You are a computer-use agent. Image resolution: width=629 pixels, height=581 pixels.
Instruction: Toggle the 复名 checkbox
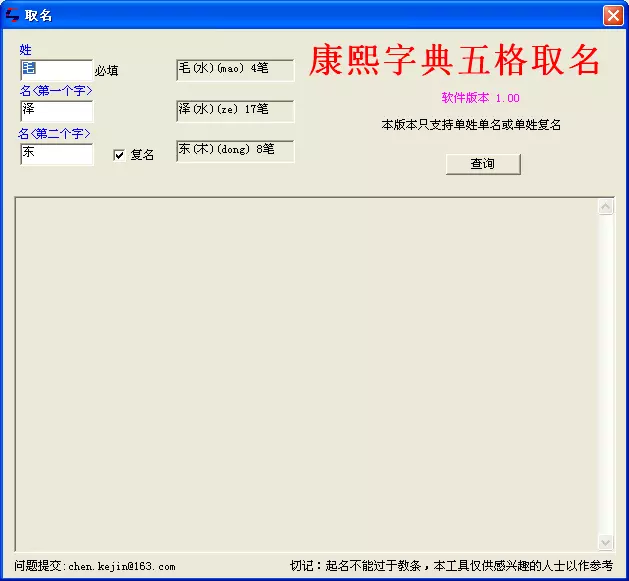[119, 155]
